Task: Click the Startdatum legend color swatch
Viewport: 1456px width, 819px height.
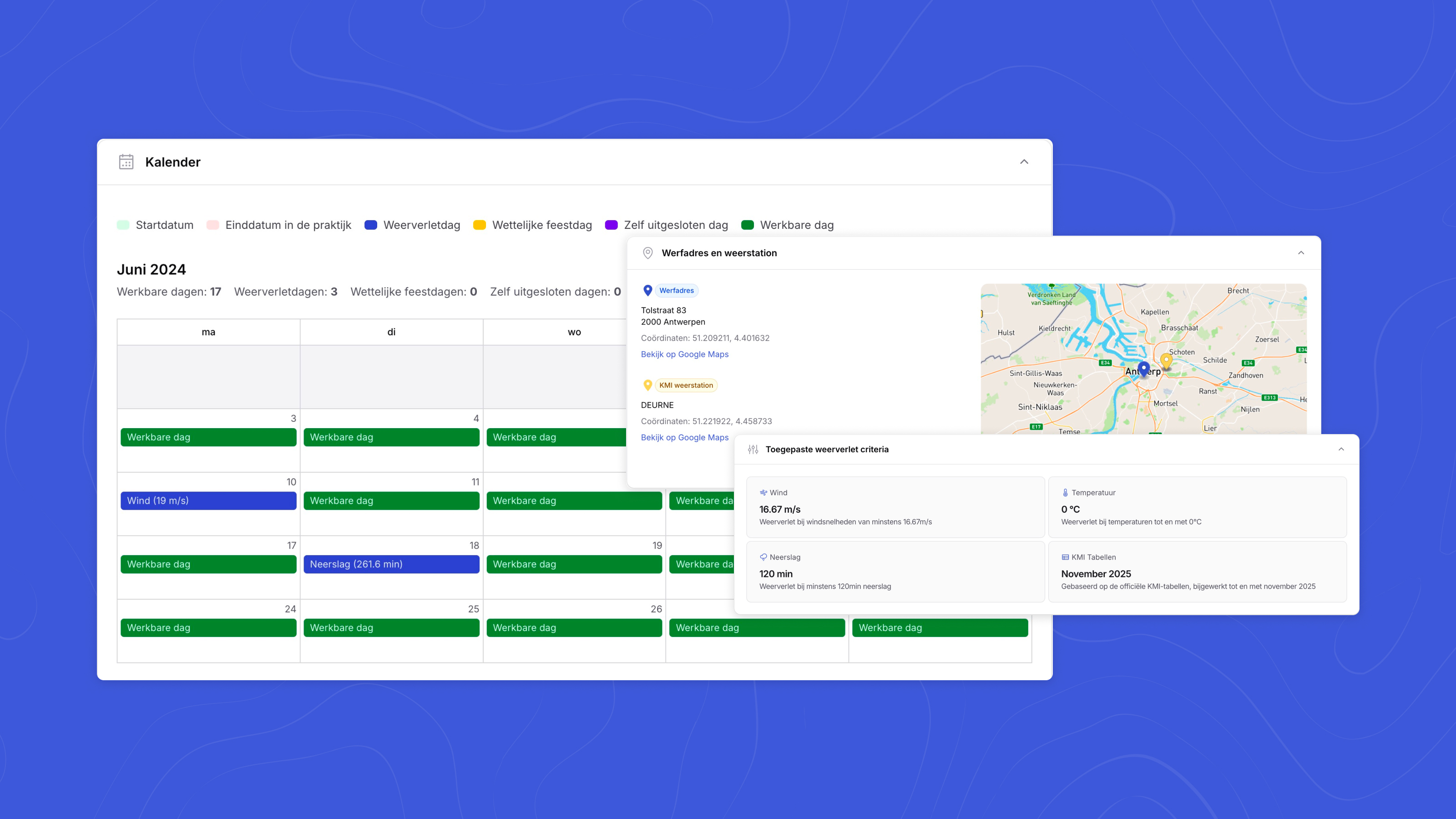Action: (123, 225)
